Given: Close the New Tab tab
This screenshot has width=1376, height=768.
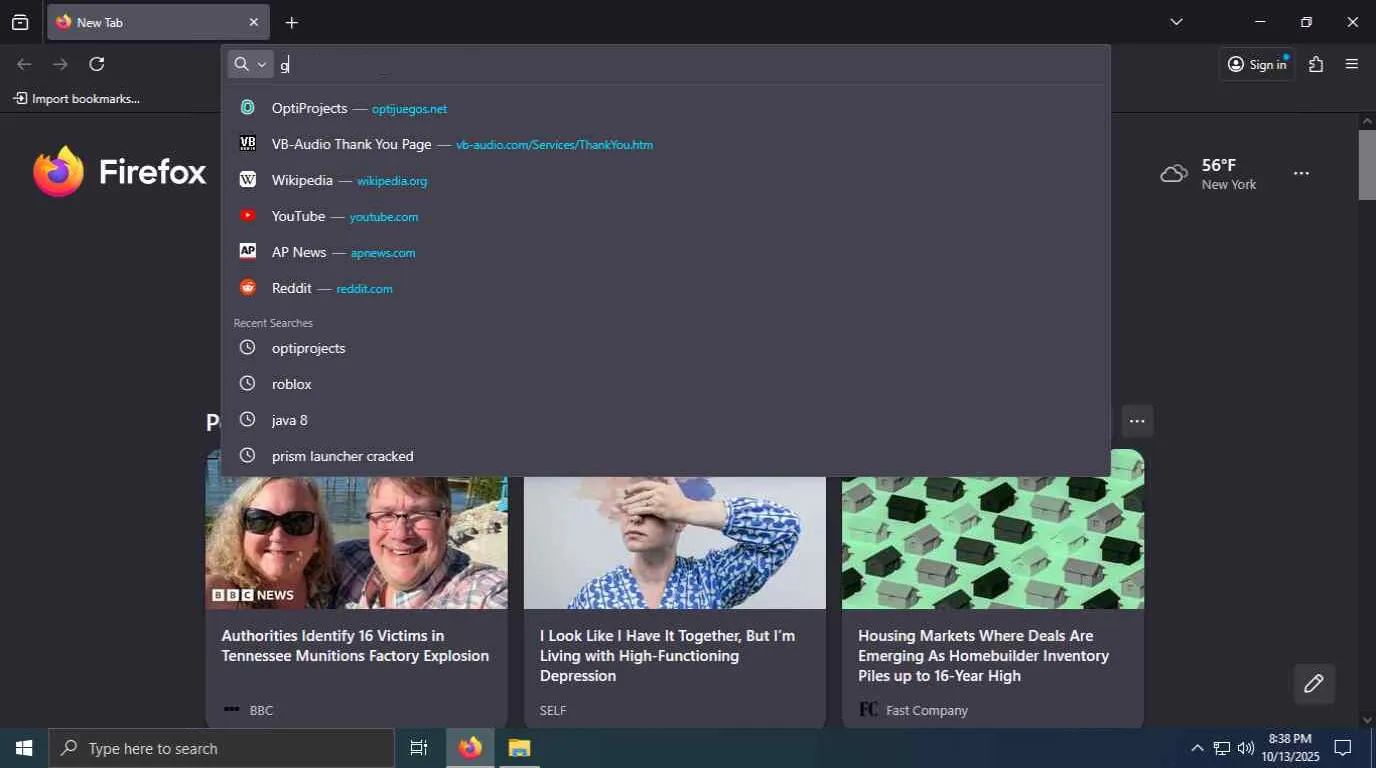Looking at the screenshot, I should (x=253, y=22).
